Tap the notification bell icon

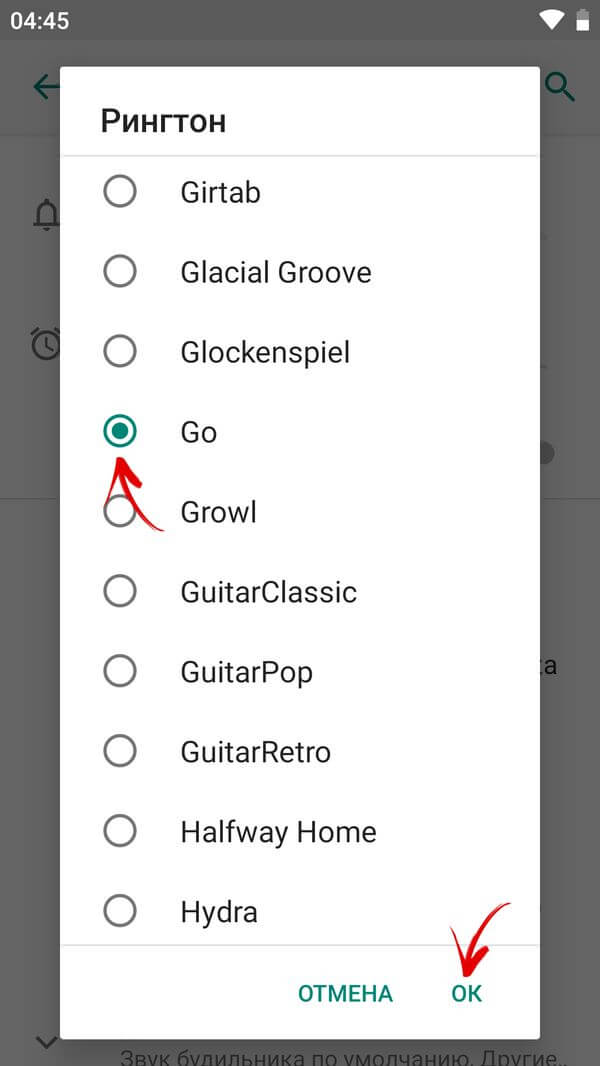tap(46, 214)
